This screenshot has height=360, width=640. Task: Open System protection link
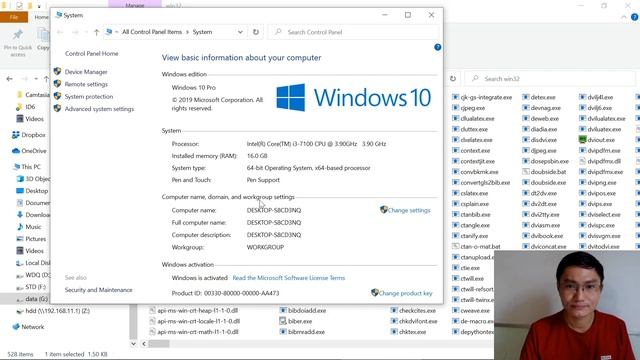(x=89, y=97)
